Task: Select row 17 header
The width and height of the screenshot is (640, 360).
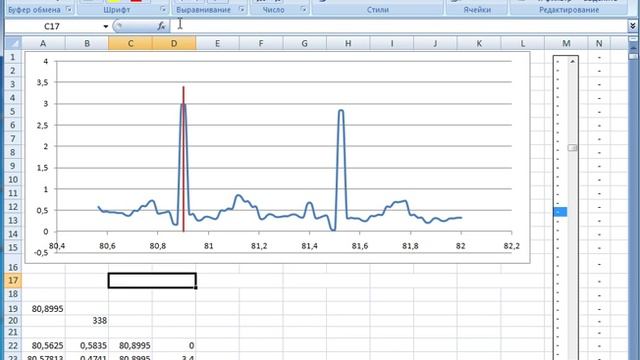Action: 13,280
